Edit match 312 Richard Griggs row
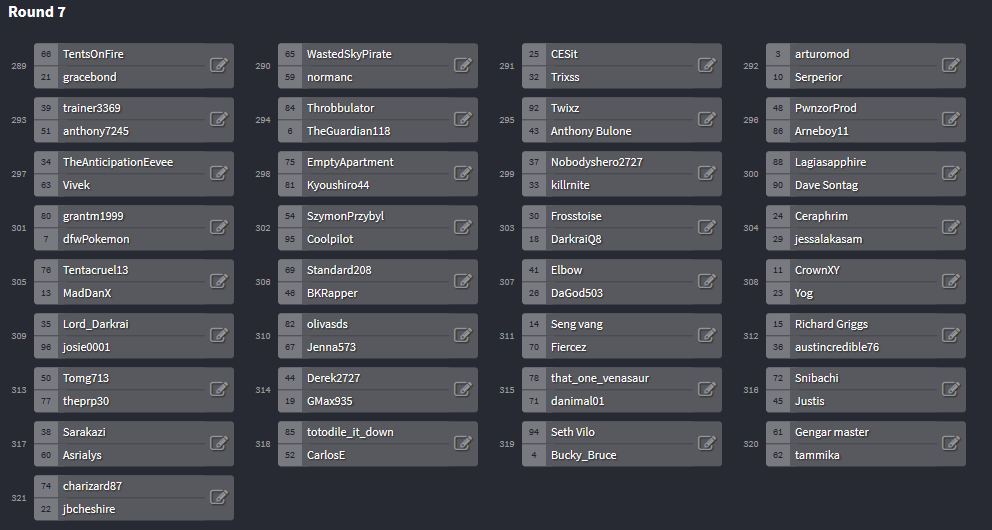This screenshot has width=992, height=530. coord(951,335)
